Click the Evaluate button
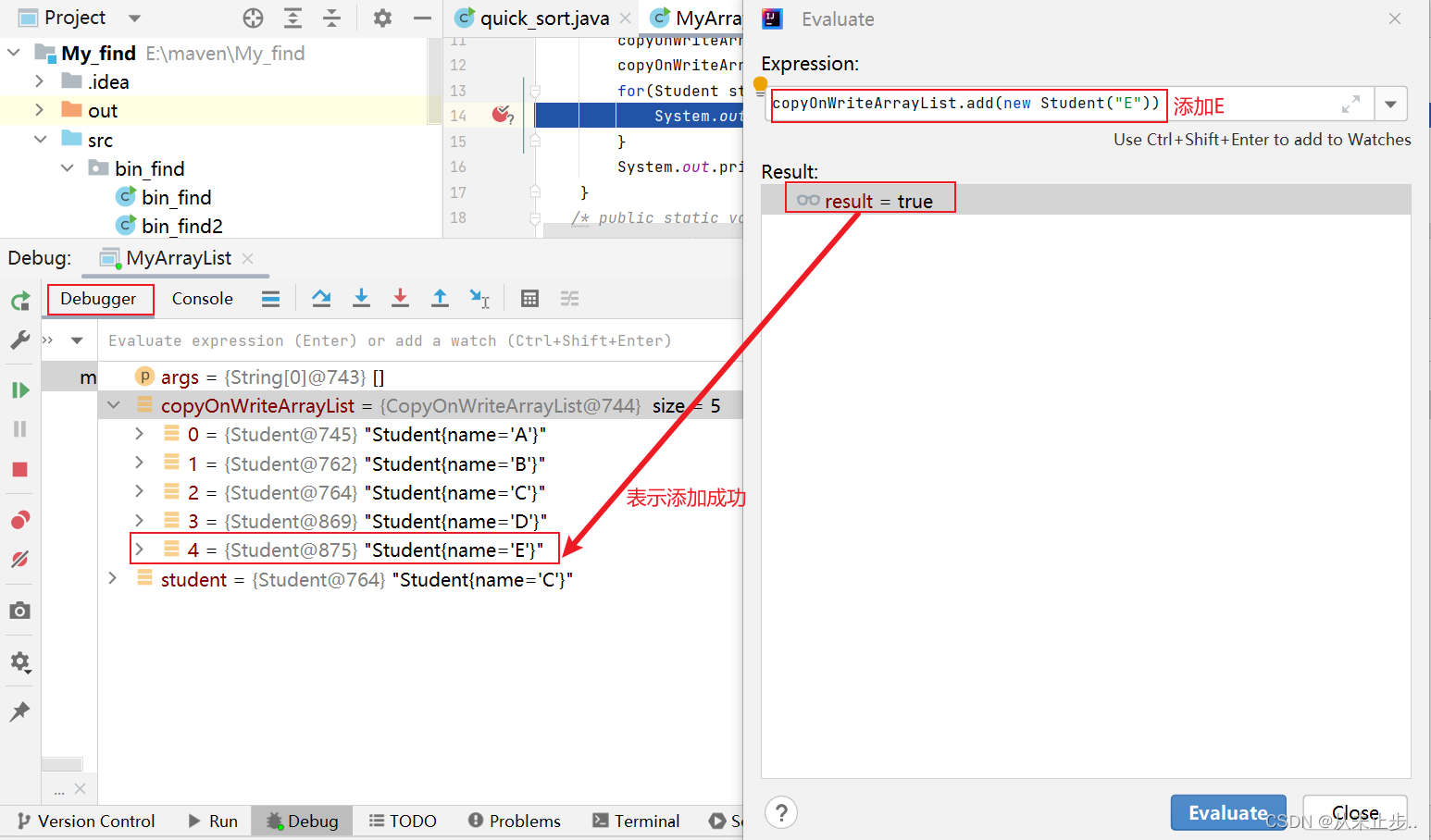The width and height of the screenshot is (1431, 840). 1227,813
